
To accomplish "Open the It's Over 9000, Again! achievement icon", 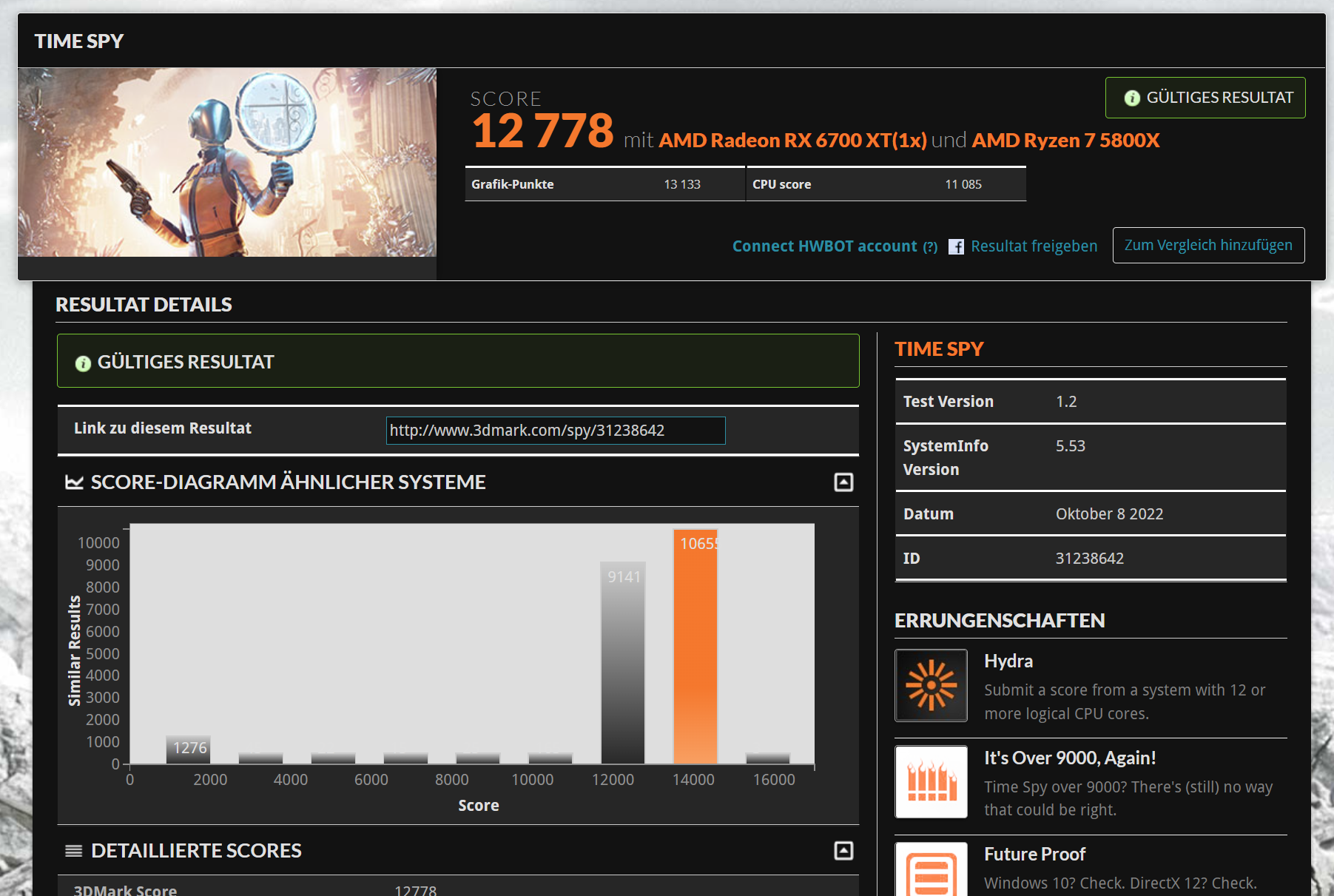I will pos(932,781).
